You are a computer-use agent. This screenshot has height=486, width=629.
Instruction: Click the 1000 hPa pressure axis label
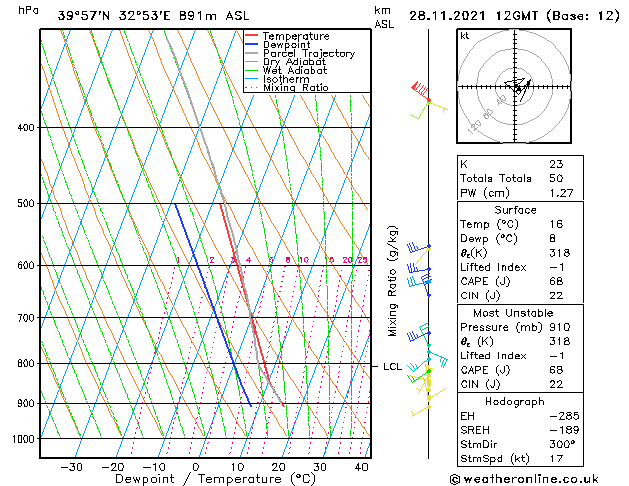click(x=24, y=439)
